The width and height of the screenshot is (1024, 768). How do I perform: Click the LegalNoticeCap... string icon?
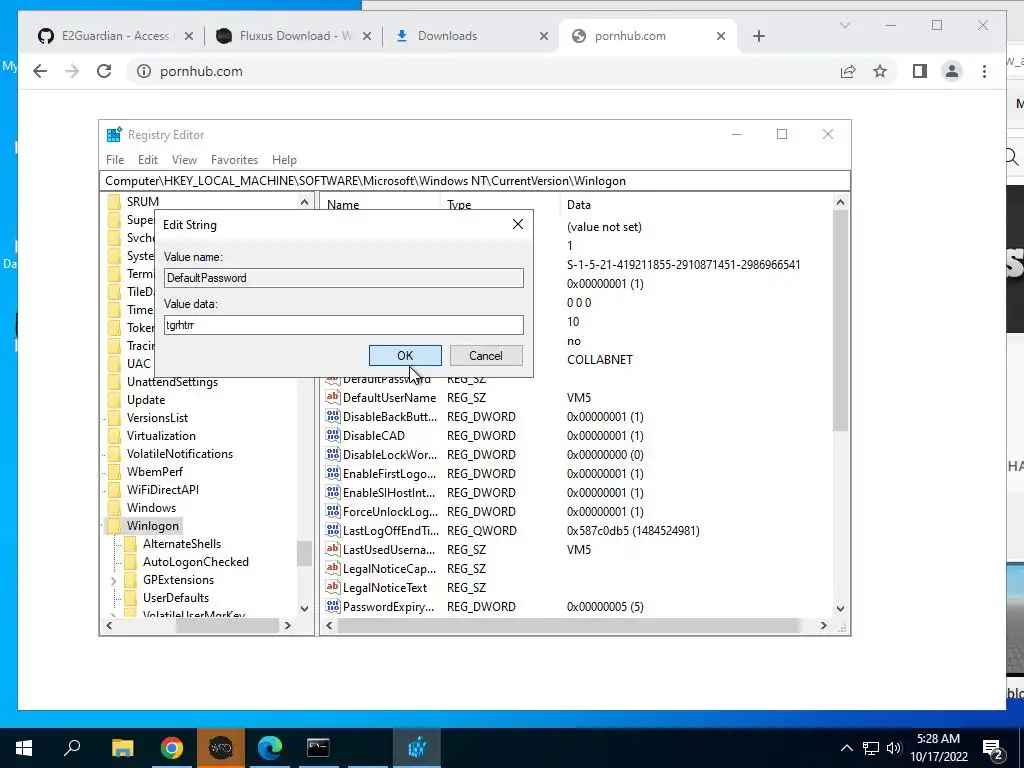333,568
